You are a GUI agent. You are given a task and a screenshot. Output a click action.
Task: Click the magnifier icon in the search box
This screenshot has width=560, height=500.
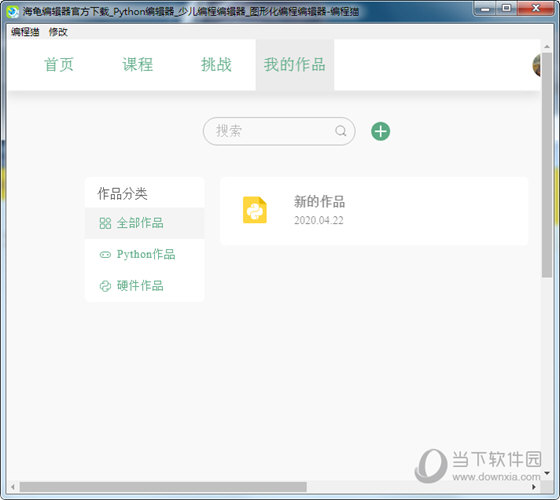tap(341, 131)
